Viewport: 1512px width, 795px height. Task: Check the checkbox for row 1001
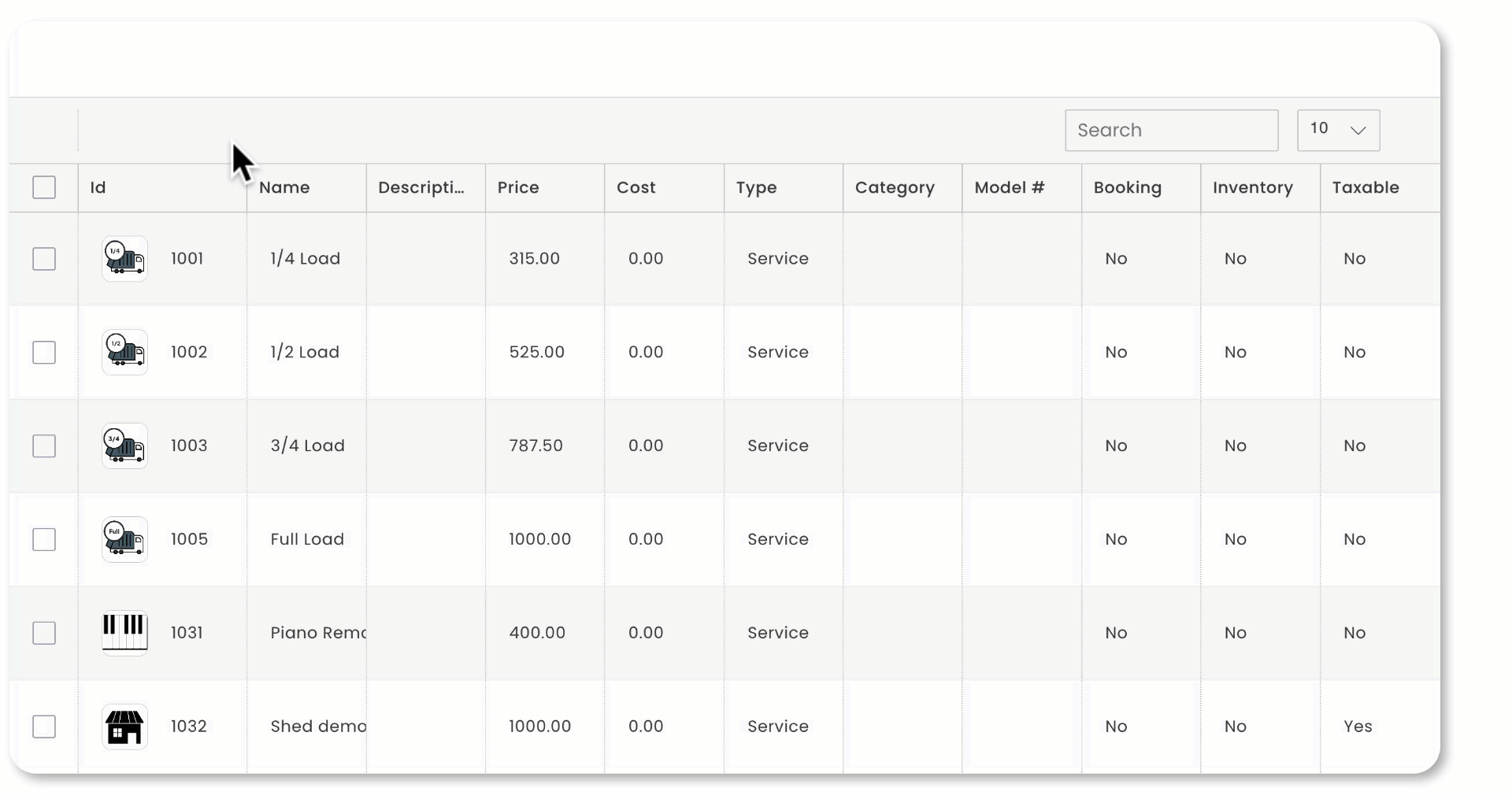[44, 258]
